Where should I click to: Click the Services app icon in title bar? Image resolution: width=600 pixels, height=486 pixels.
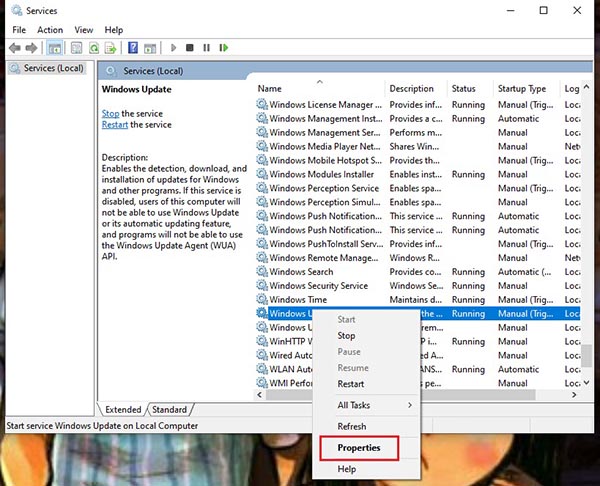click(x=17, y=10)
